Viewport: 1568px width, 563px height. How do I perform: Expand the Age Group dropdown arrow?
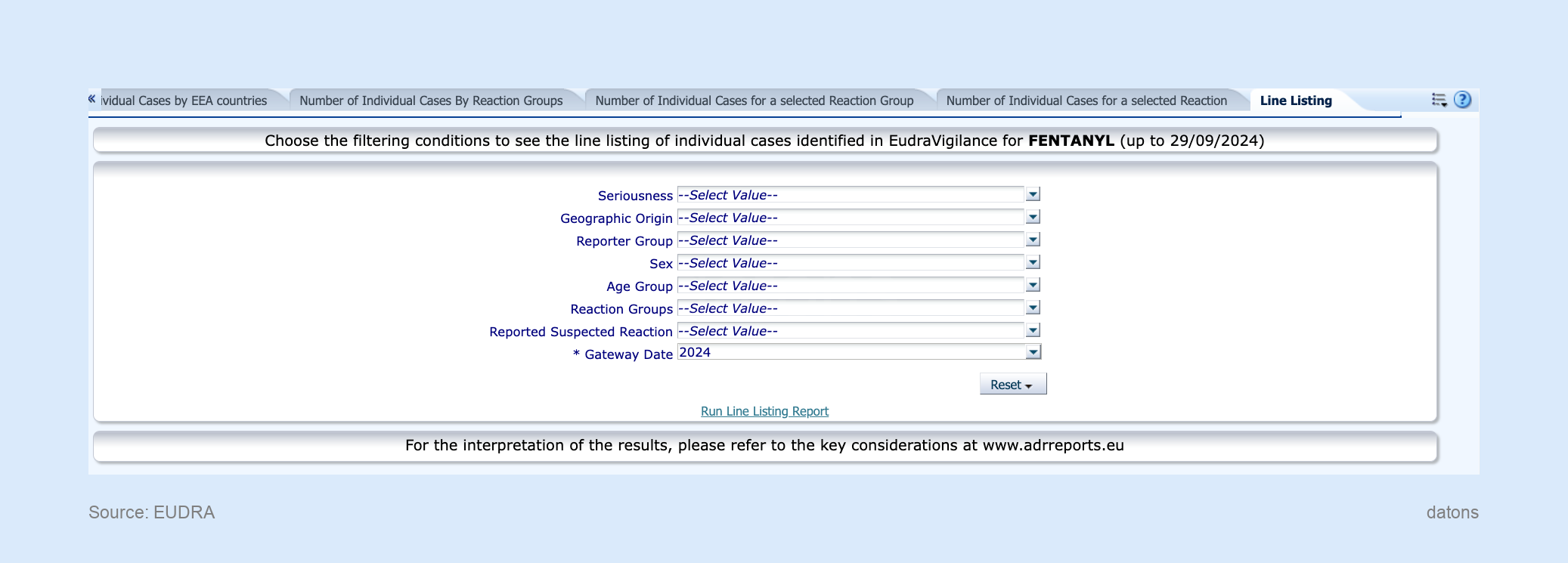[1033, 286]
